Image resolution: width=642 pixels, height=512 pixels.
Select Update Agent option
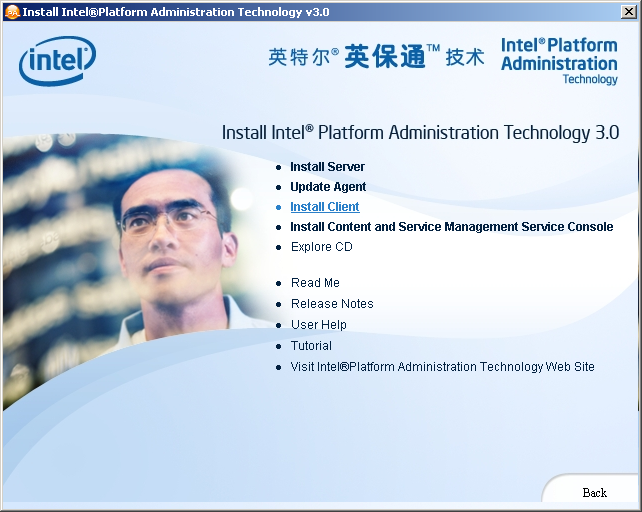(x=328, y=187)
